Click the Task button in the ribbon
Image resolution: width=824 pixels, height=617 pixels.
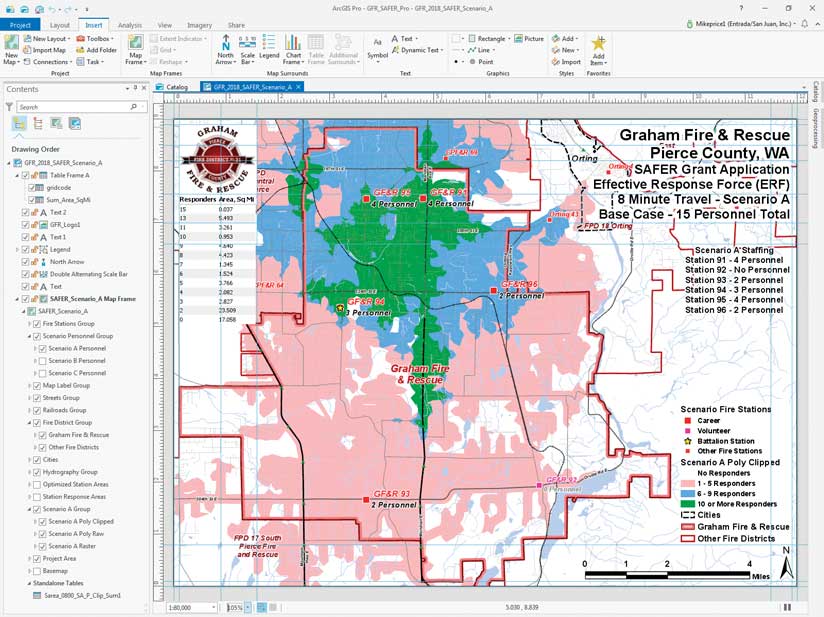[90, 62]
